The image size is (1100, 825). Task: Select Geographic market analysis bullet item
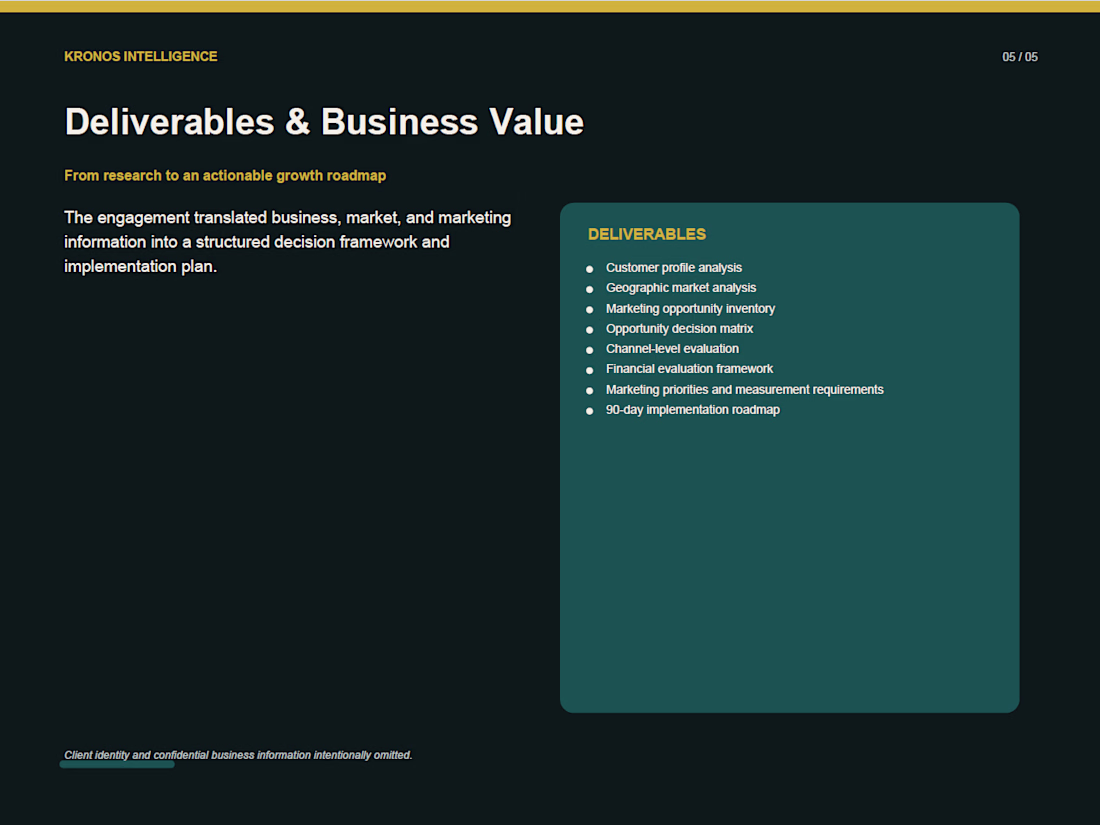tap(680, 288)
